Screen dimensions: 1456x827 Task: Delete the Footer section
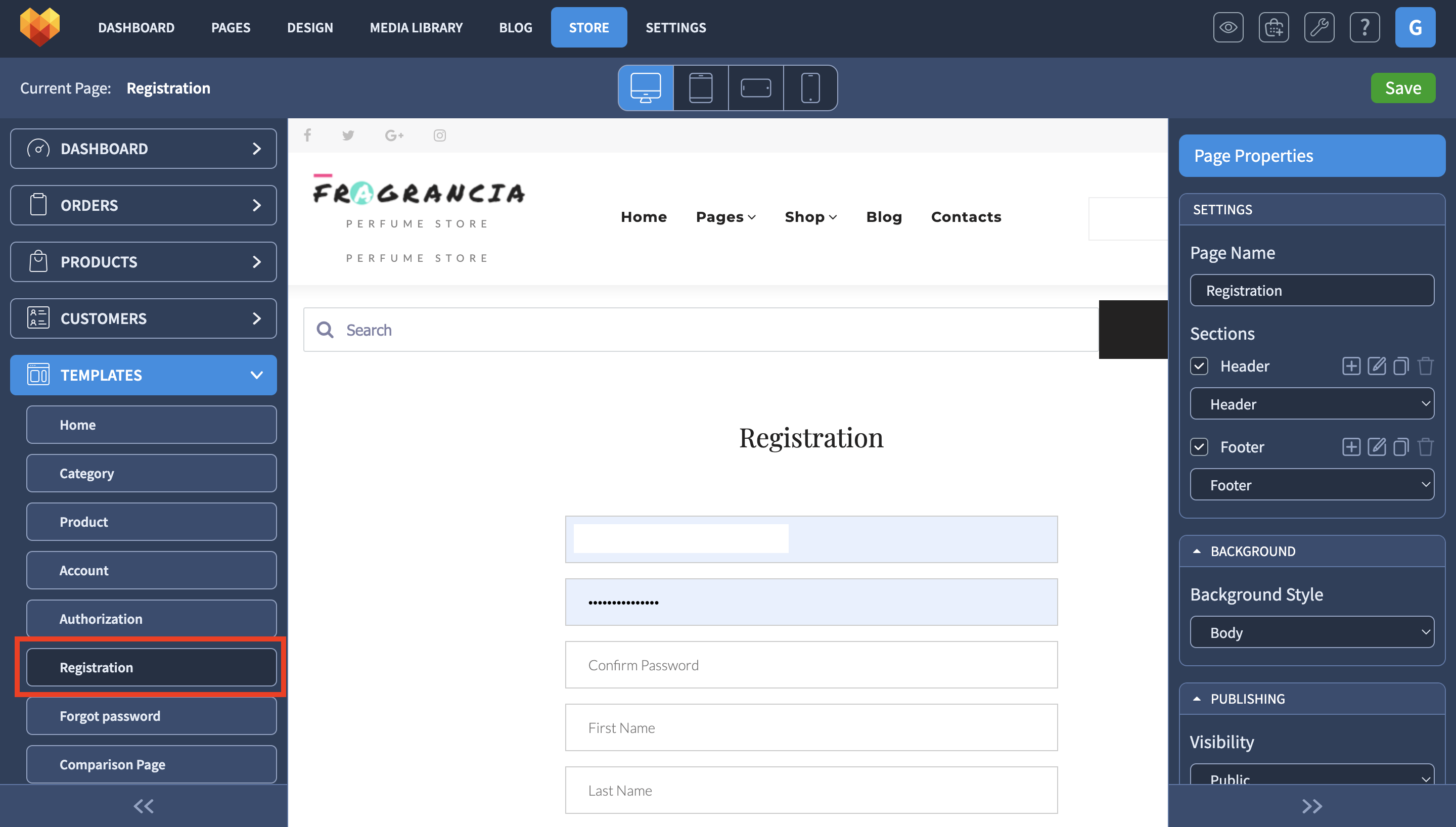pyautogui.click(x=1425, y=447)
